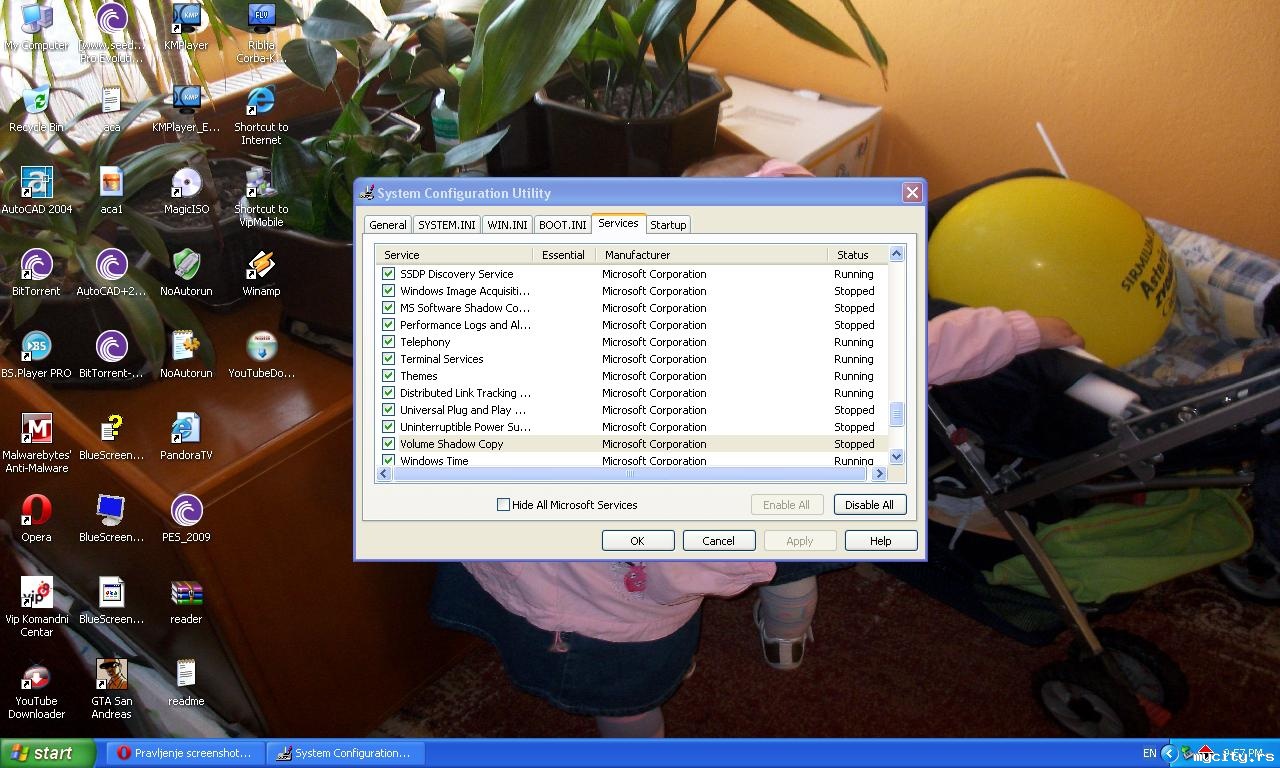
Task: Sort by the Manufacturer column header
Action: click(x=713, y=255)
